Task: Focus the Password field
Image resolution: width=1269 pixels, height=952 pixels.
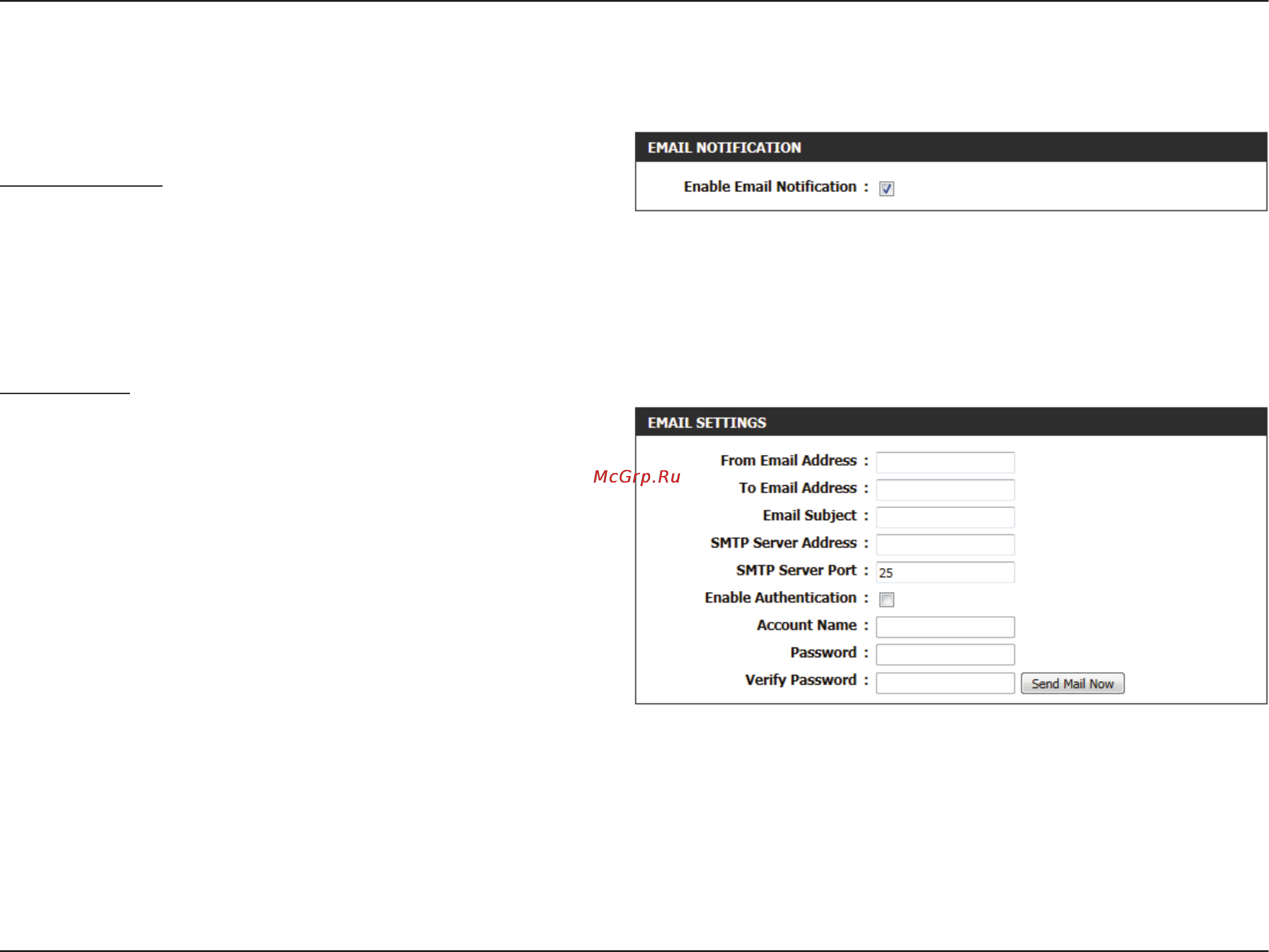Action: click(945, 655)
